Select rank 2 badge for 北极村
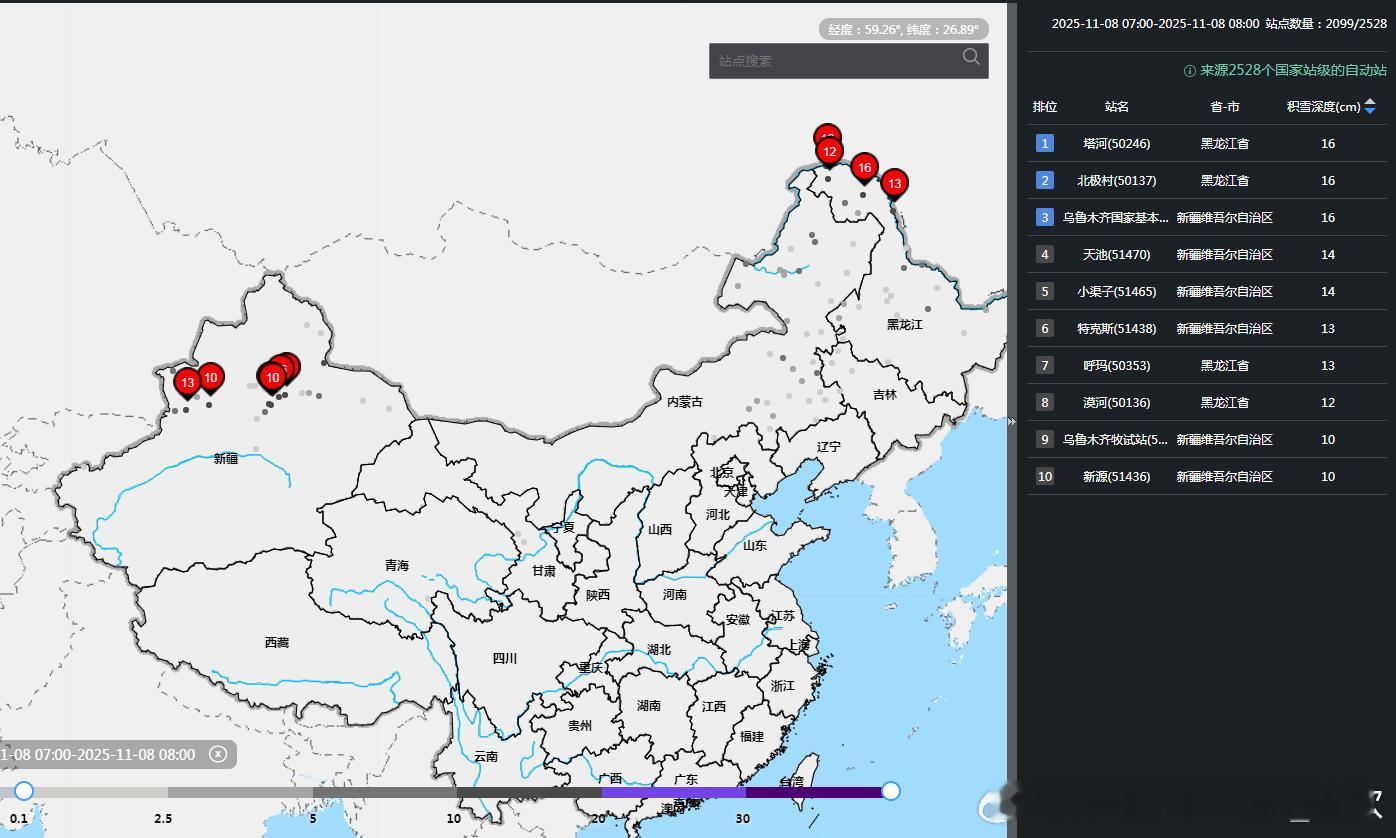1396x838 pixels. pyautogui.click(x=1045, y=180)
